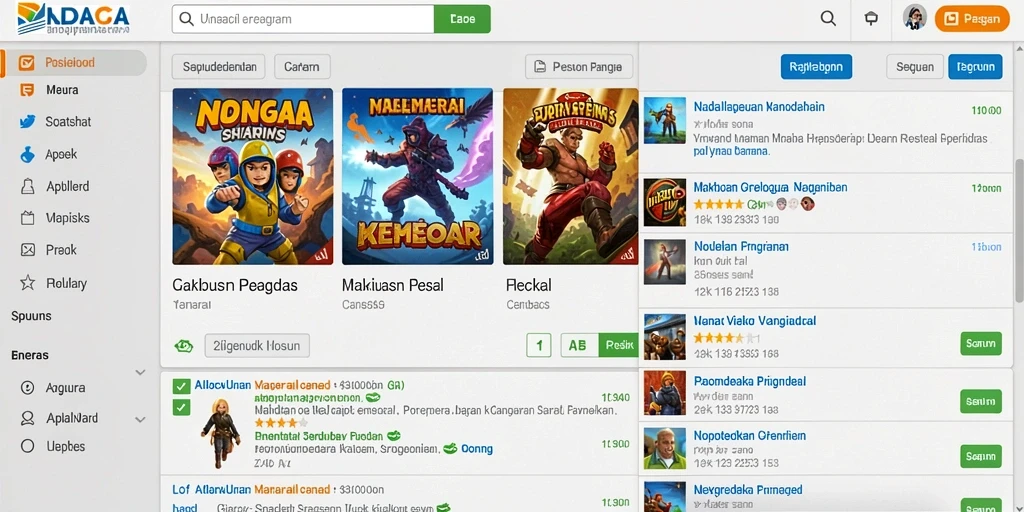Click the Nanat Vieko Vangiadcal thumbnail
The image size is (1024, 512).
(x=665, y=337)
